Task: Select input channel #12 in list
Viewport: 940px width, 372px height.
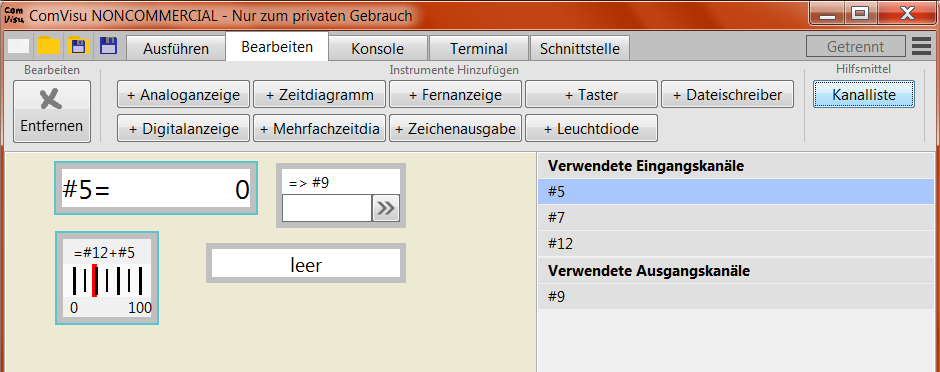Action: pos(736,244)
